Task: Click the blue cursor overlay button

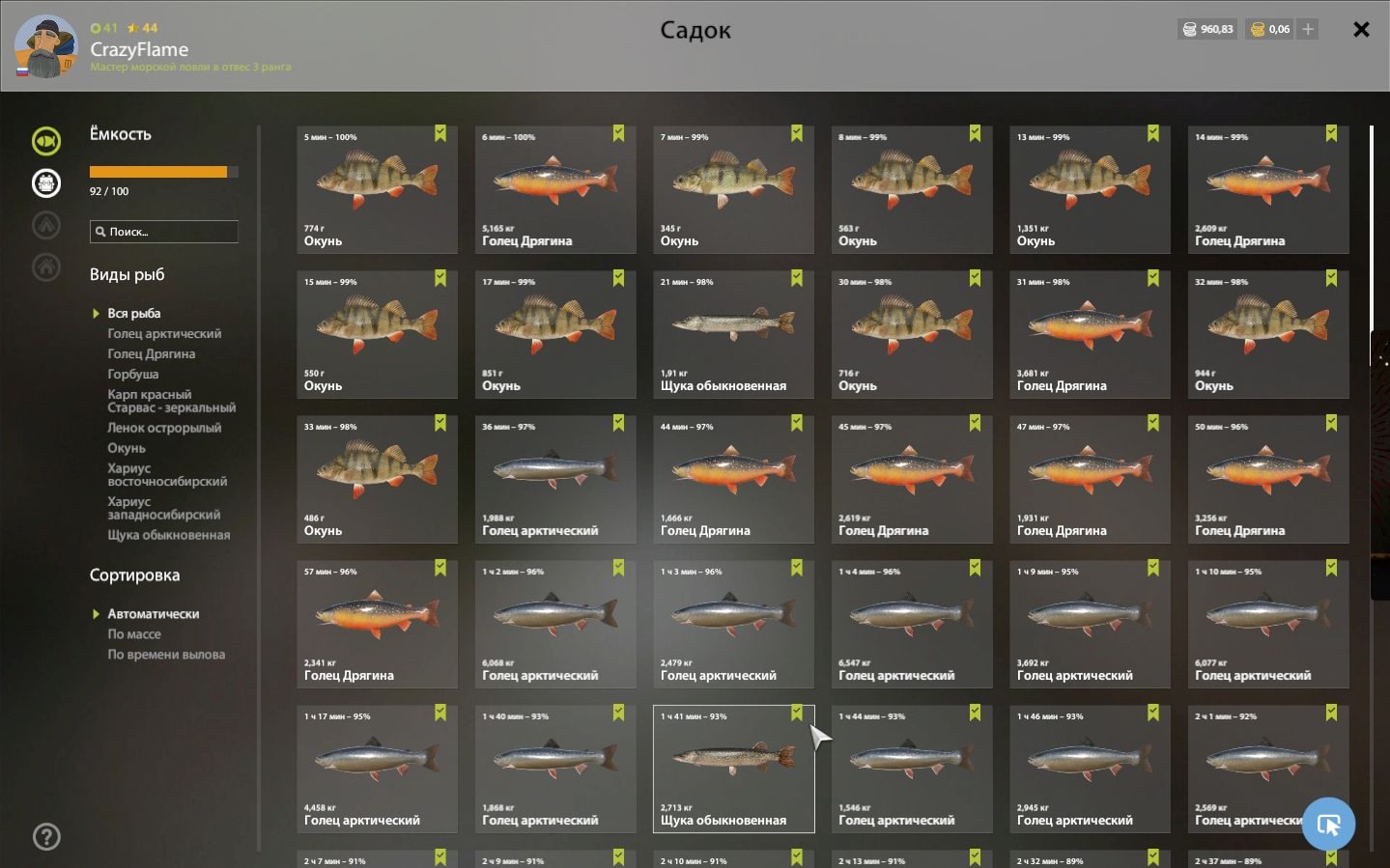Action: click(1328, 824)
